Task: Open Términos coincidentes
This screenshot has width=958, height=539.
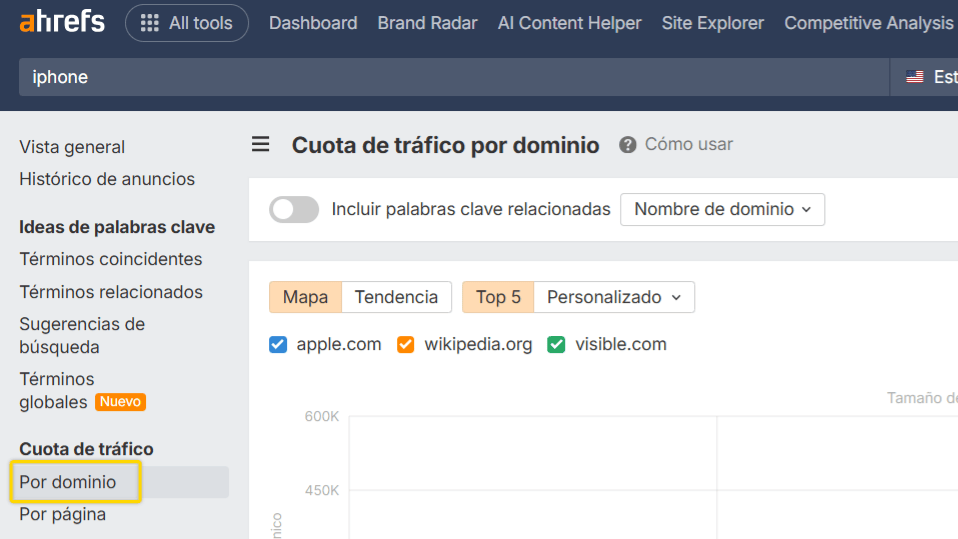Action: pyautogui.click(x=111, y=259)
